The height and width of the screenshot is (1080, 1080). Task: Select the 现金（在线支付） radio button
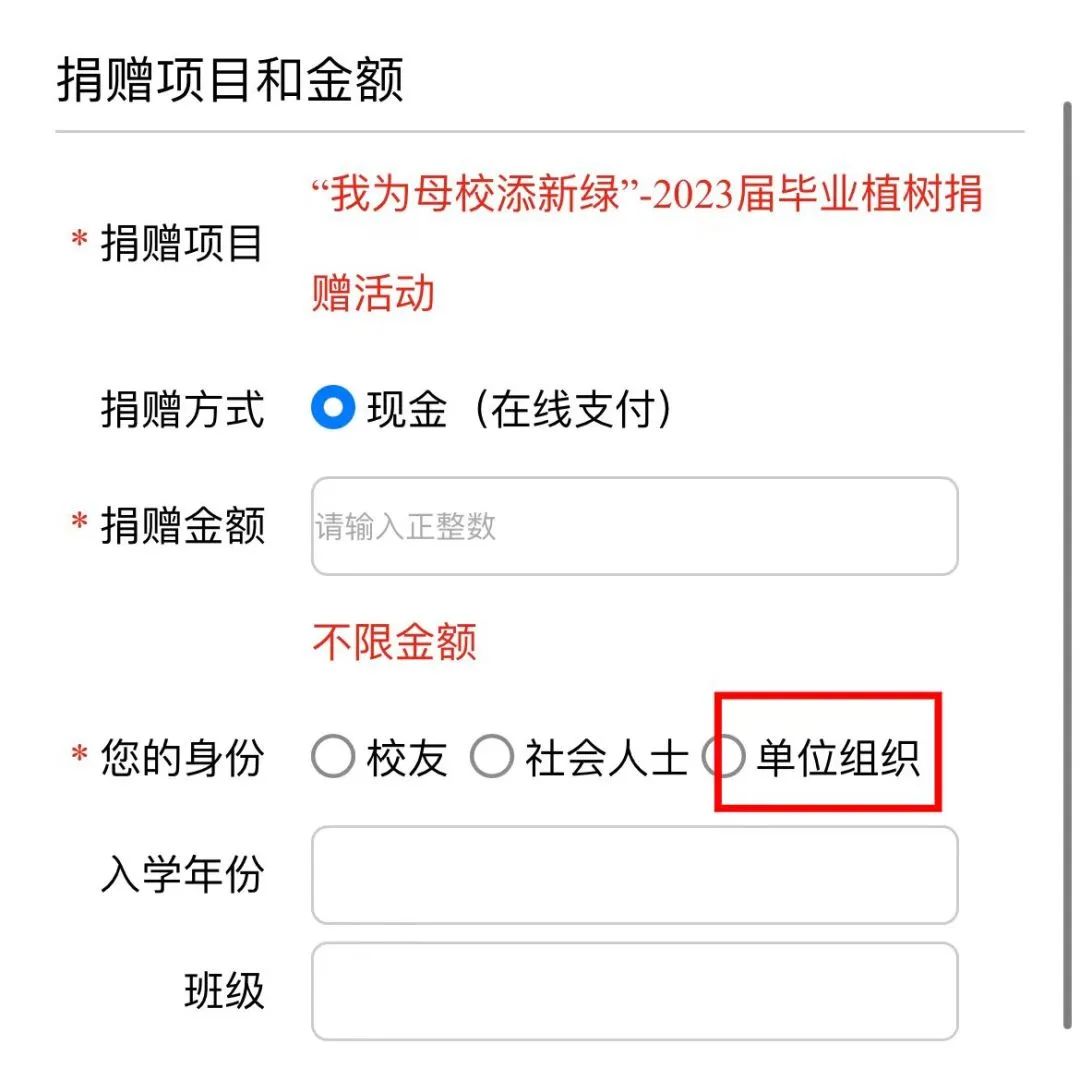coord(333,409)
